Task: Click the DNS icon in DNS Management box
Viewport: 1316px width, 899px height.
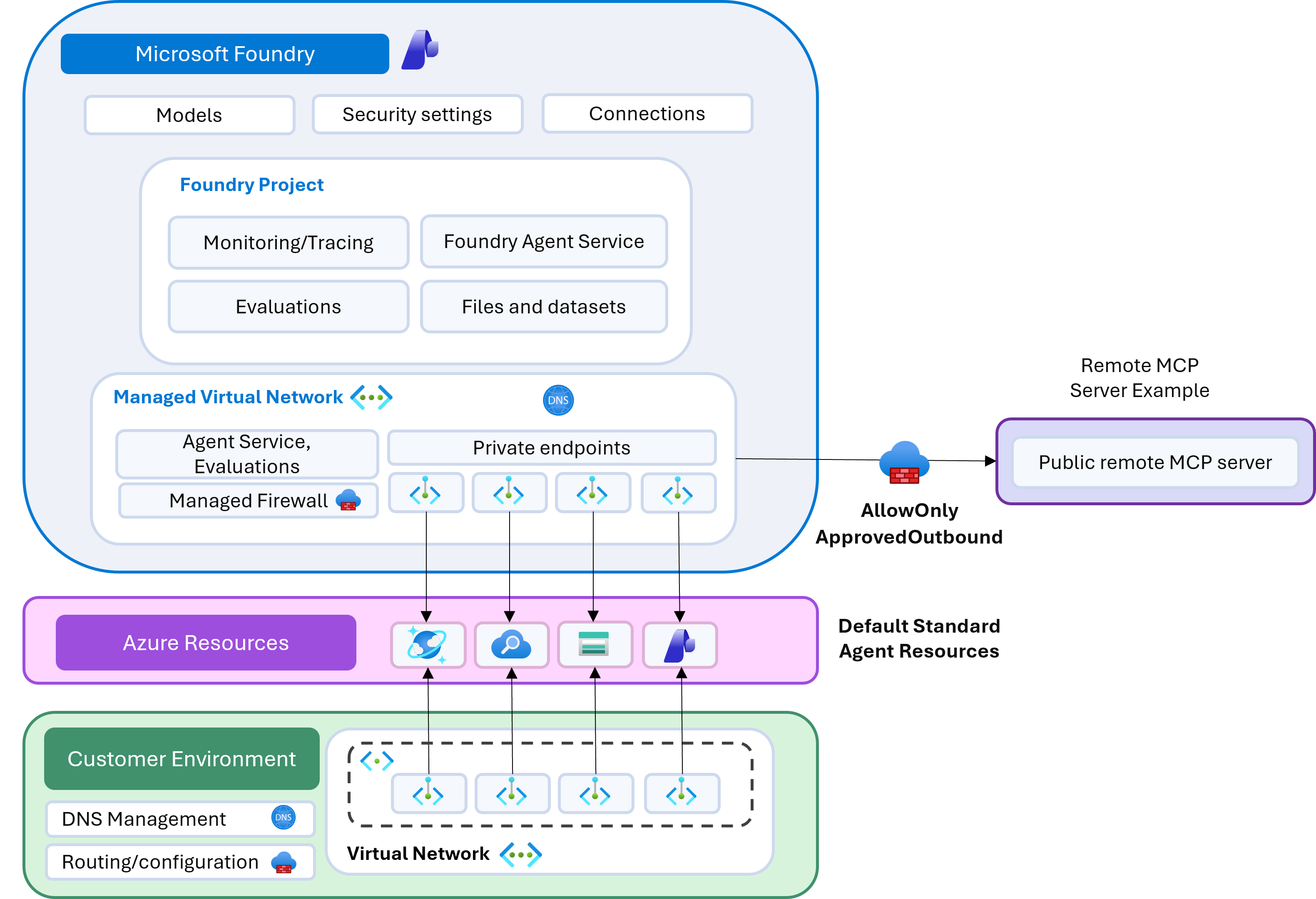Action: click(x=283, y=817)
